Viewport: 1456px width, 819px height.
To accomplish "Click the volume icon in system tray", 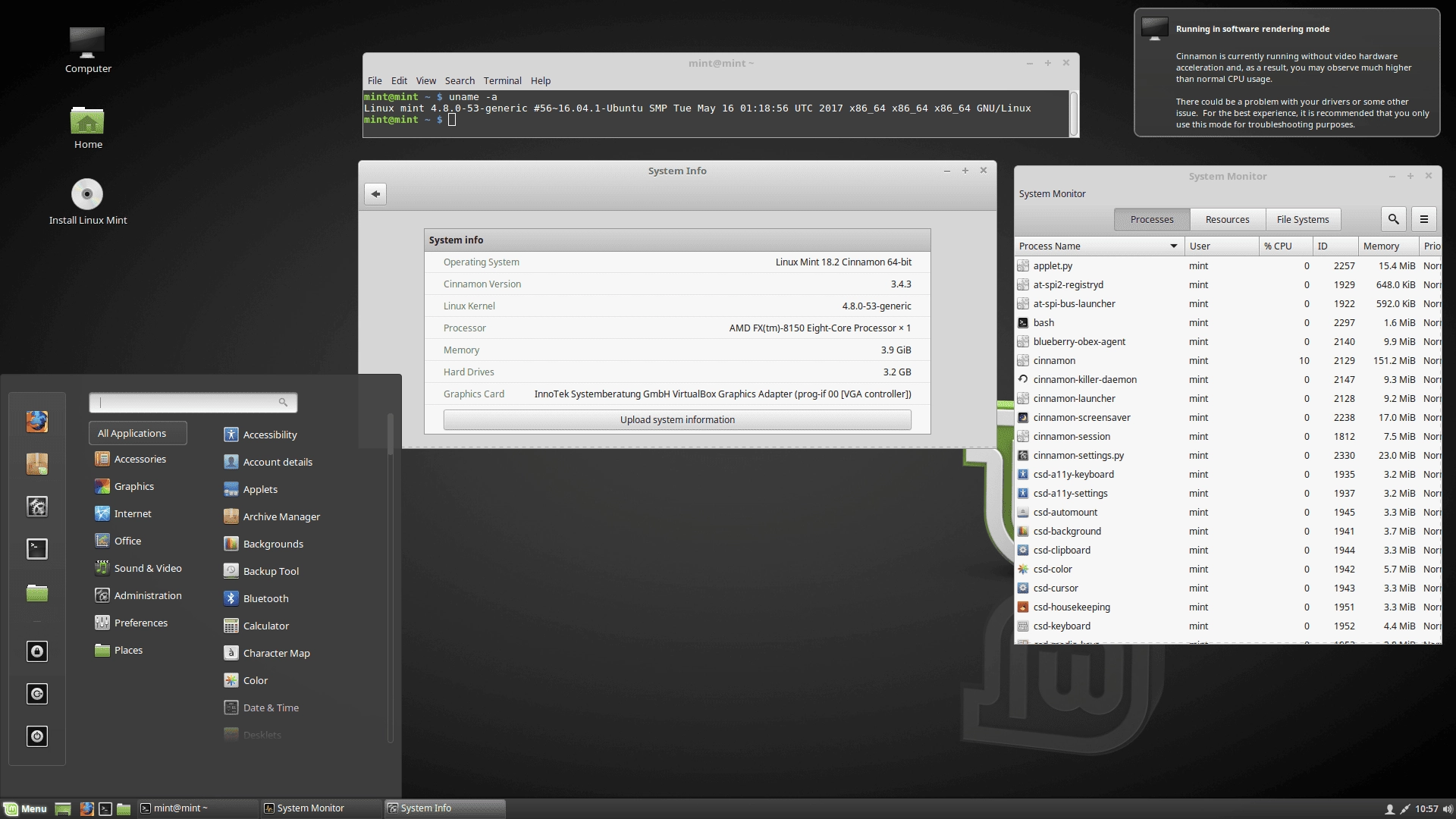I will 1447,809.
